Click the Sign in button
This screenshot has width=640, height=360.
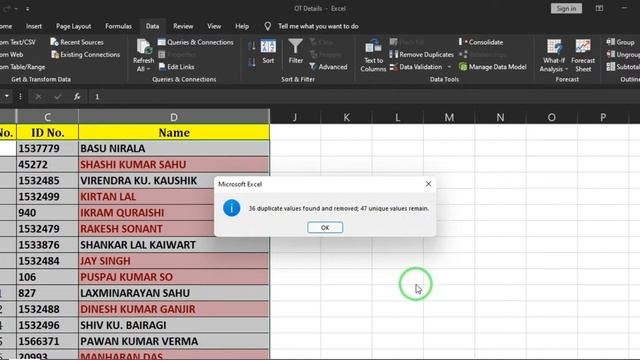[566, 9]
